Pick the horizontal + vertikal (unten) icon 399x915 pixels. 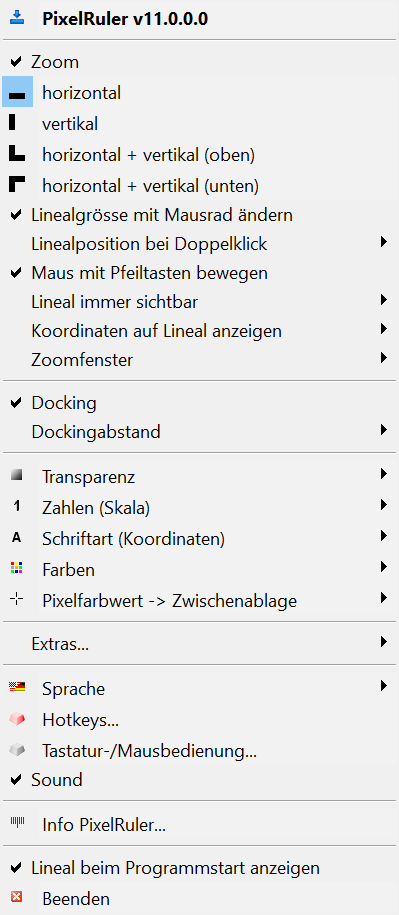pyautogui.click(x=17, y=184)
